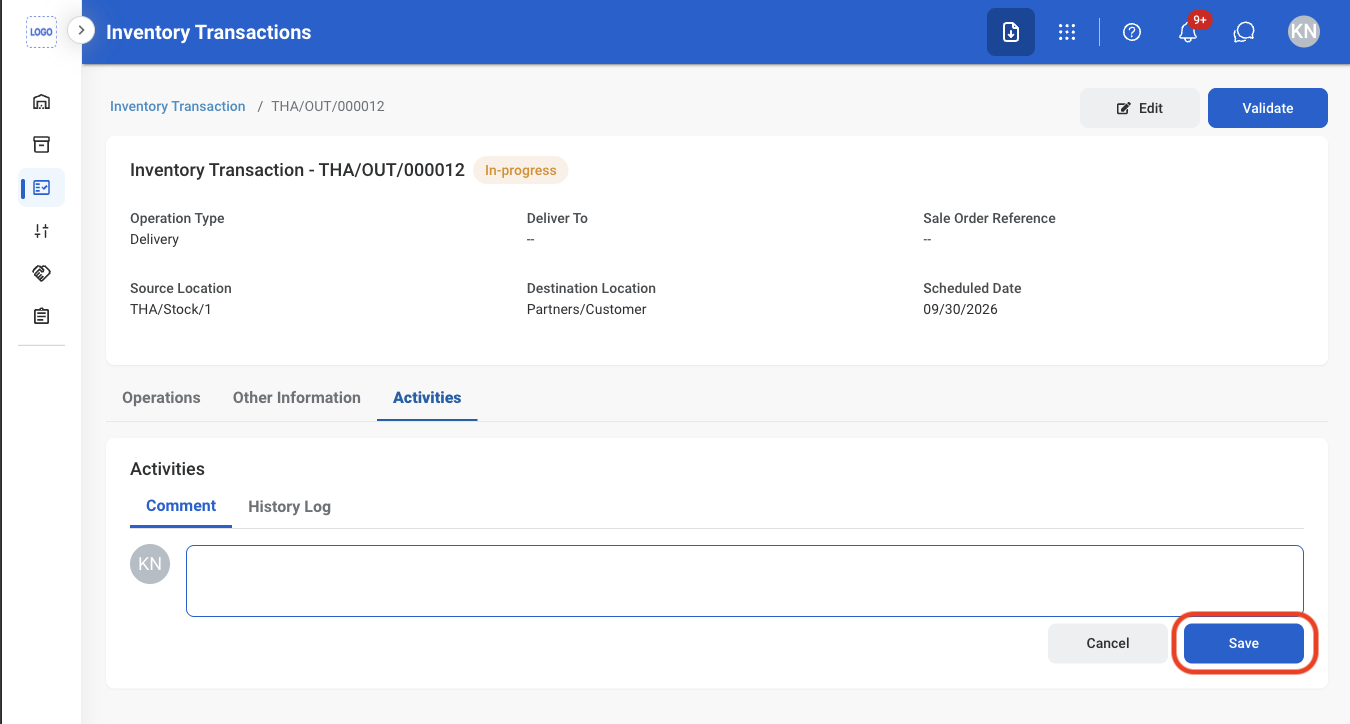The width and height of the screenshot is (1350, 724).
Task: Cancel the comment entry
Action: coord(1108,643)
